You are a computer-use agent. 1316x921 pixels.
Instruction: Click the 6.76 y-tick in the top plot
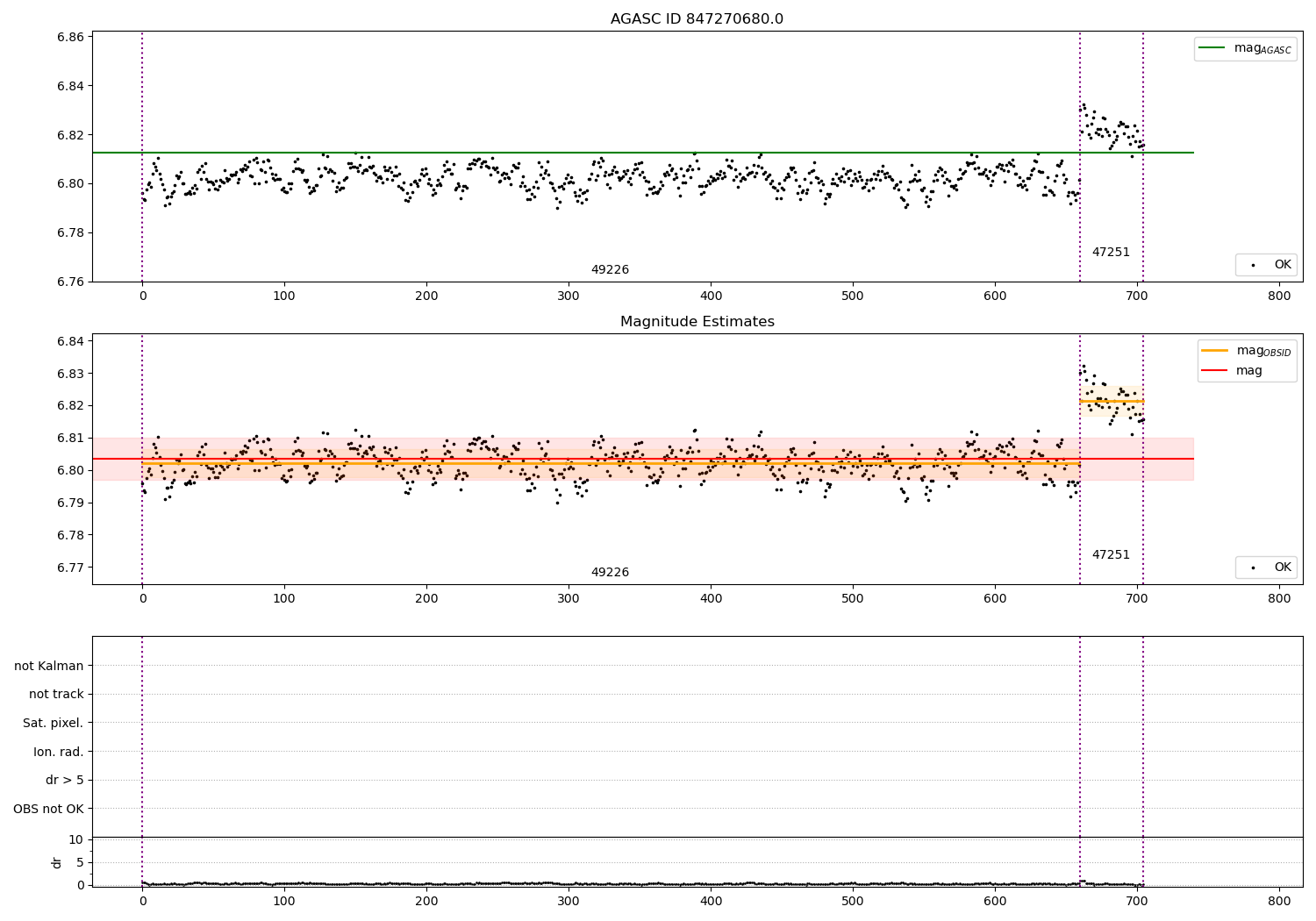tap(70, 282)
